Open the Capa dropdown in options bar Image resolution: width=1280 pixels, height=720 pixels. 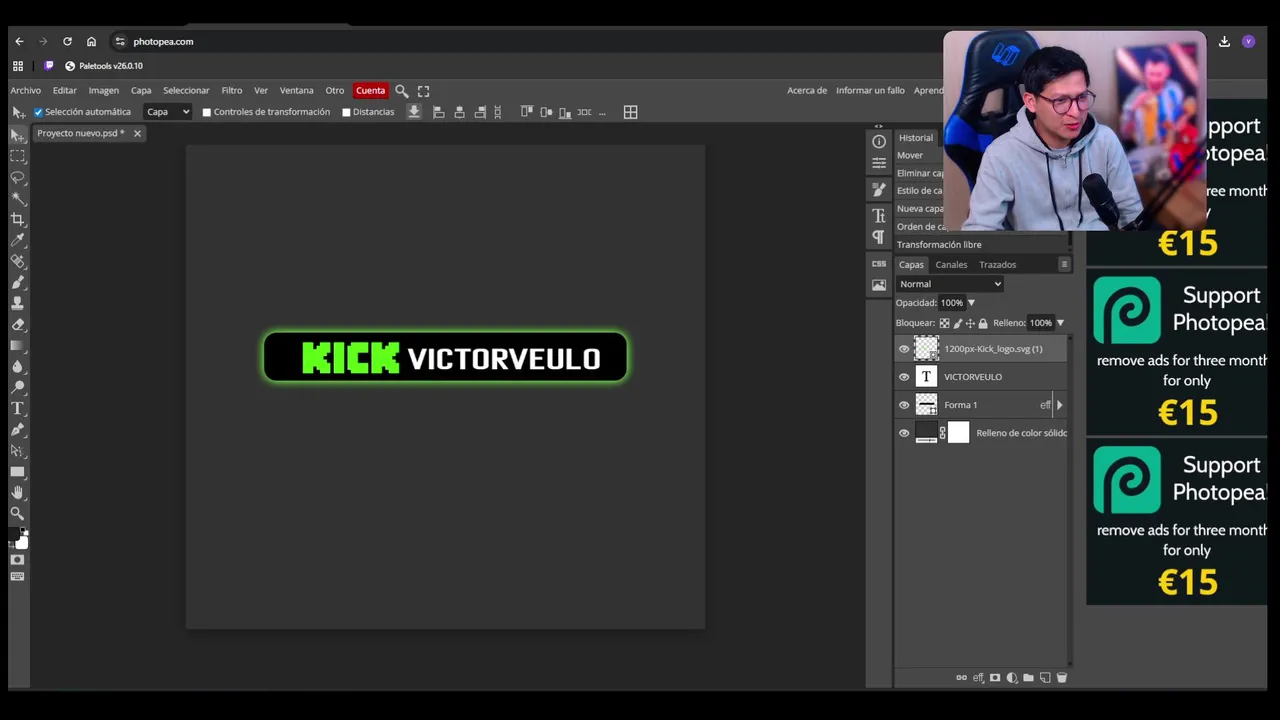pyautogui.click(x=168, y=112)
